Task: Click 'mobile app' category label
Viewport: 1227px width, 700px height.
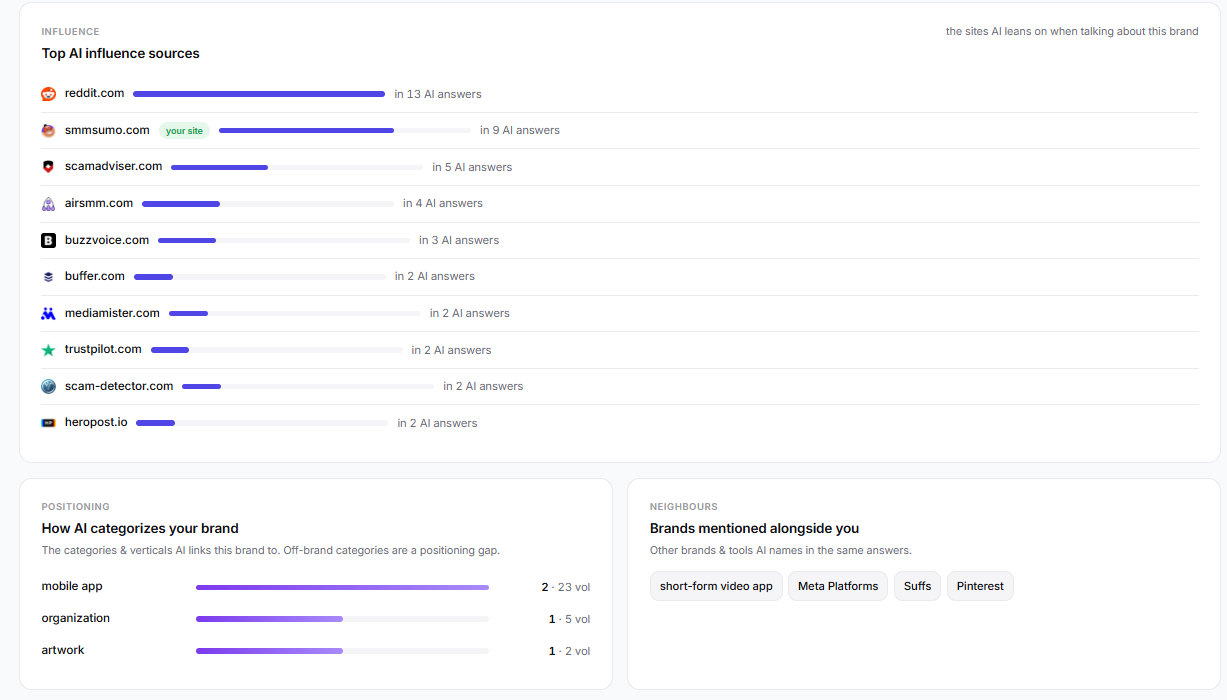Action: point(72,586)
